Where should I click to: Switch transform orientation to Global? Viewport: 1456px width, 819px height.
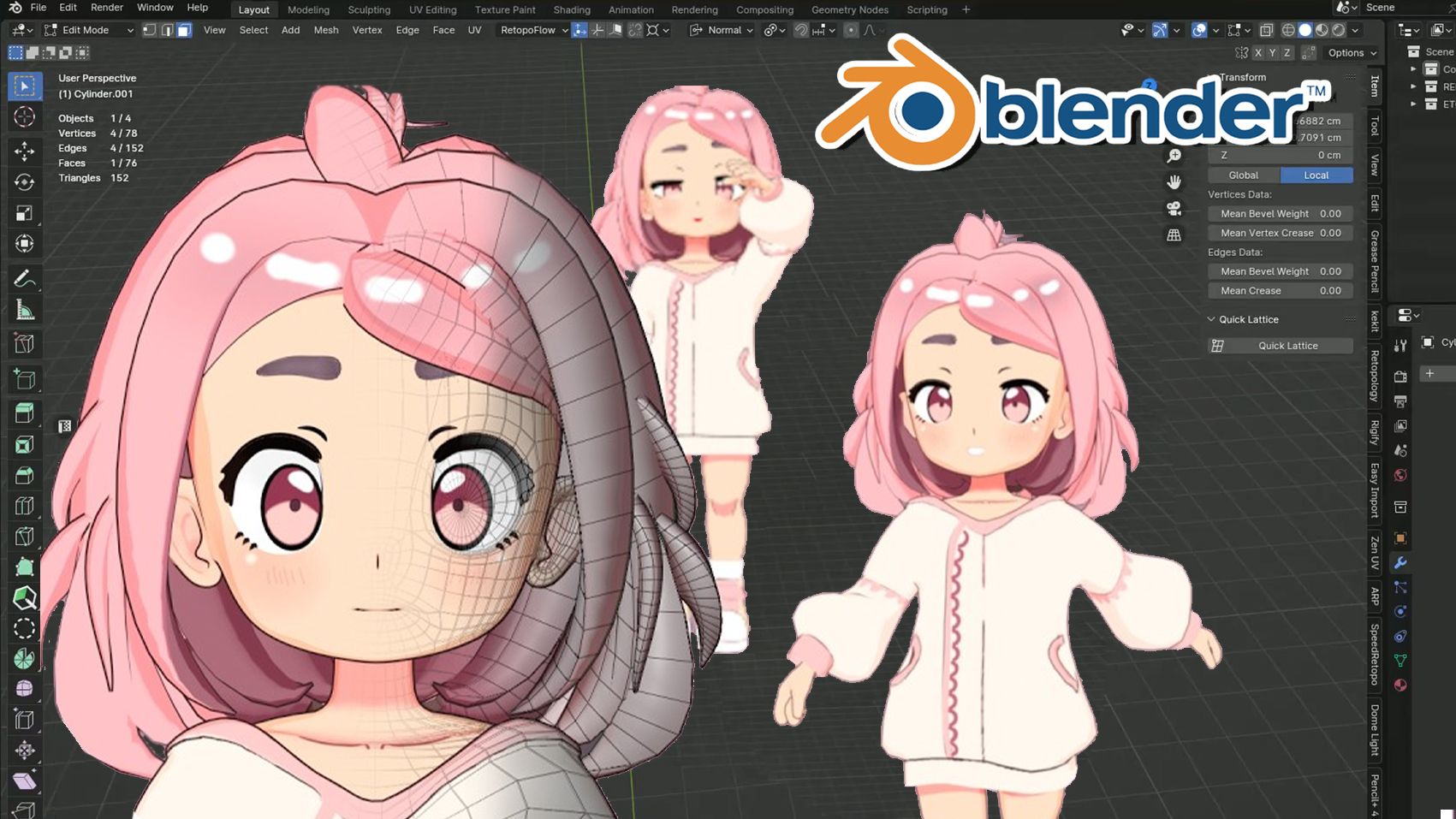pyautogui.click(x=1242, y=175)
